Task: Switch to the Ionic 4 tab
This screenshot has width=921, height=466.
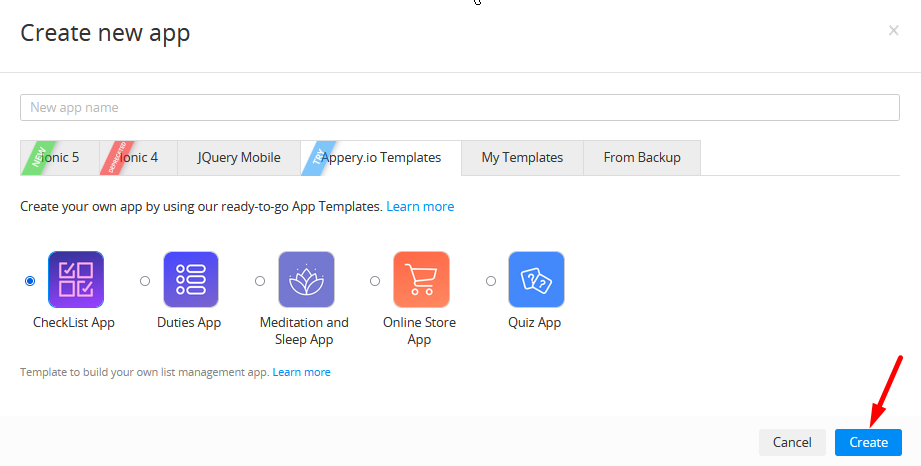Action: (138, 157)
